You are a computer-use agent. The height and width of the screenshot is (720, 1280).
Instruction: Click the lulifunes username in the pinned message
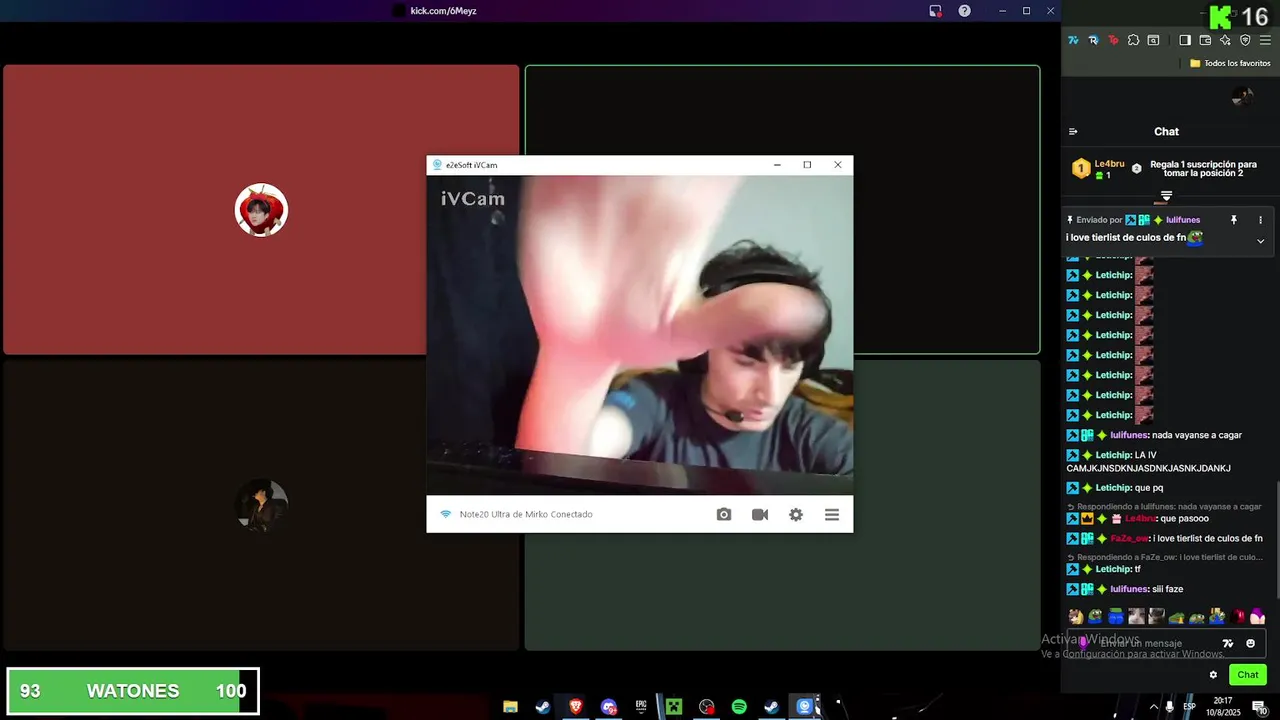(x=1183, y=220)
